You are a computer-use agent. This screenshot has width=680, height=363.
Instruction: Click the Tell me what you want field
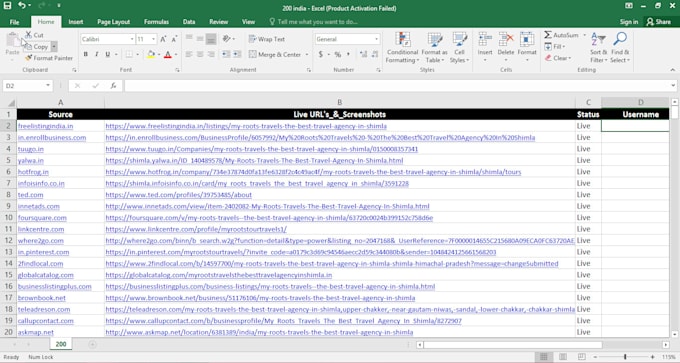[x=317, y=22]
